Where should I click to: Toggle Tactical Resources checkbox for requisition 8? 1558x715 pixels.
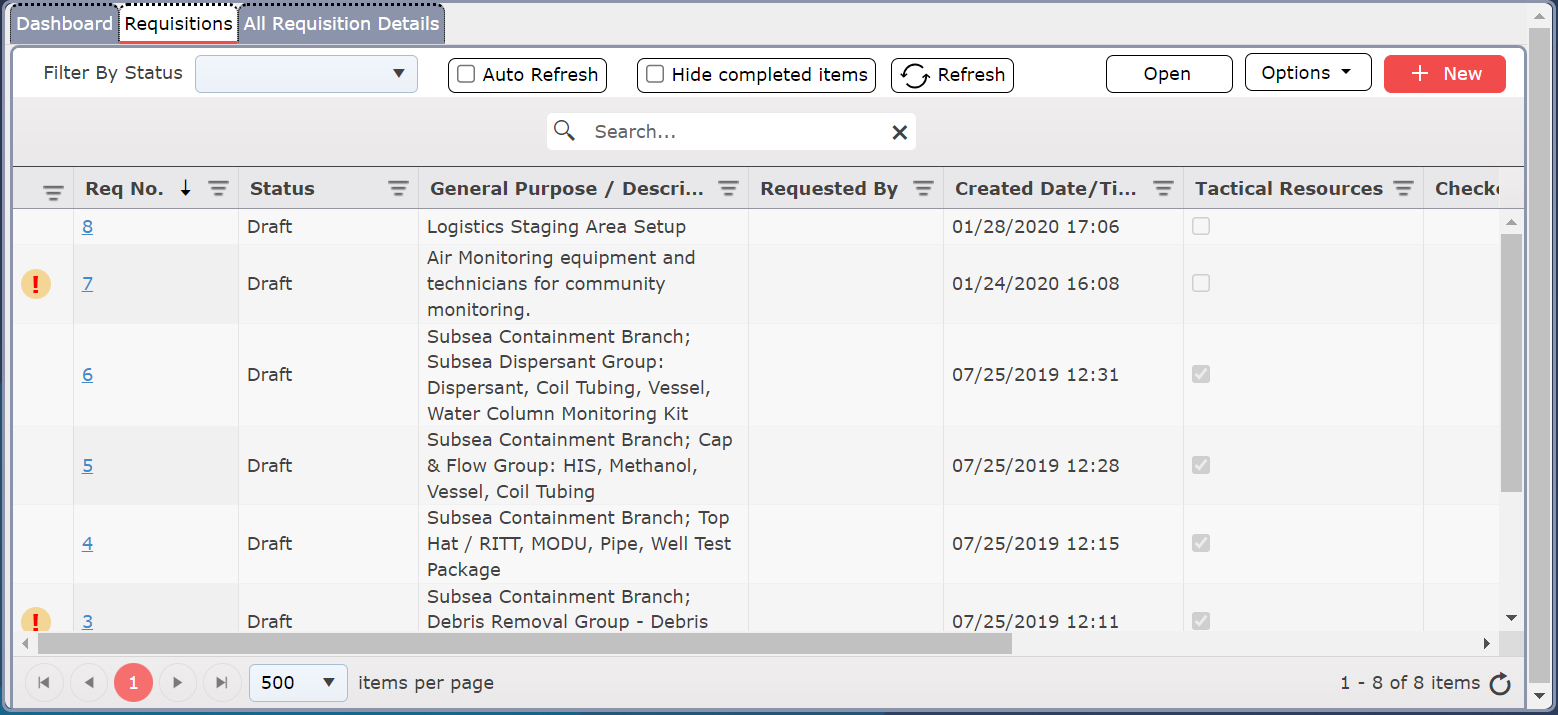(1200, 226)
